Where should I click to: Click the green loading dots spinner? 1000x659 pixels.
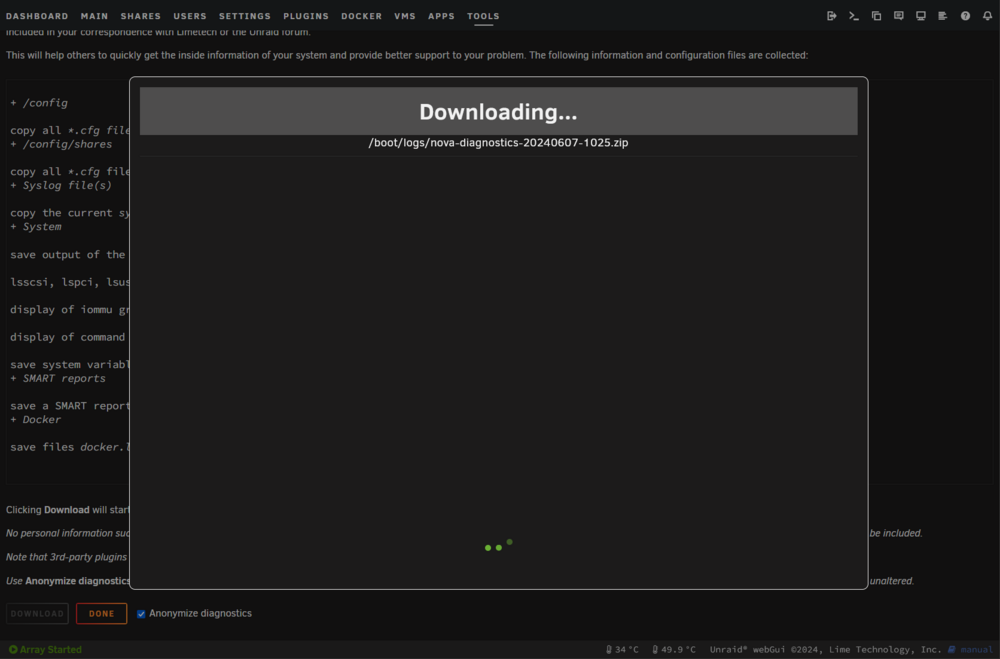point(498,545)
